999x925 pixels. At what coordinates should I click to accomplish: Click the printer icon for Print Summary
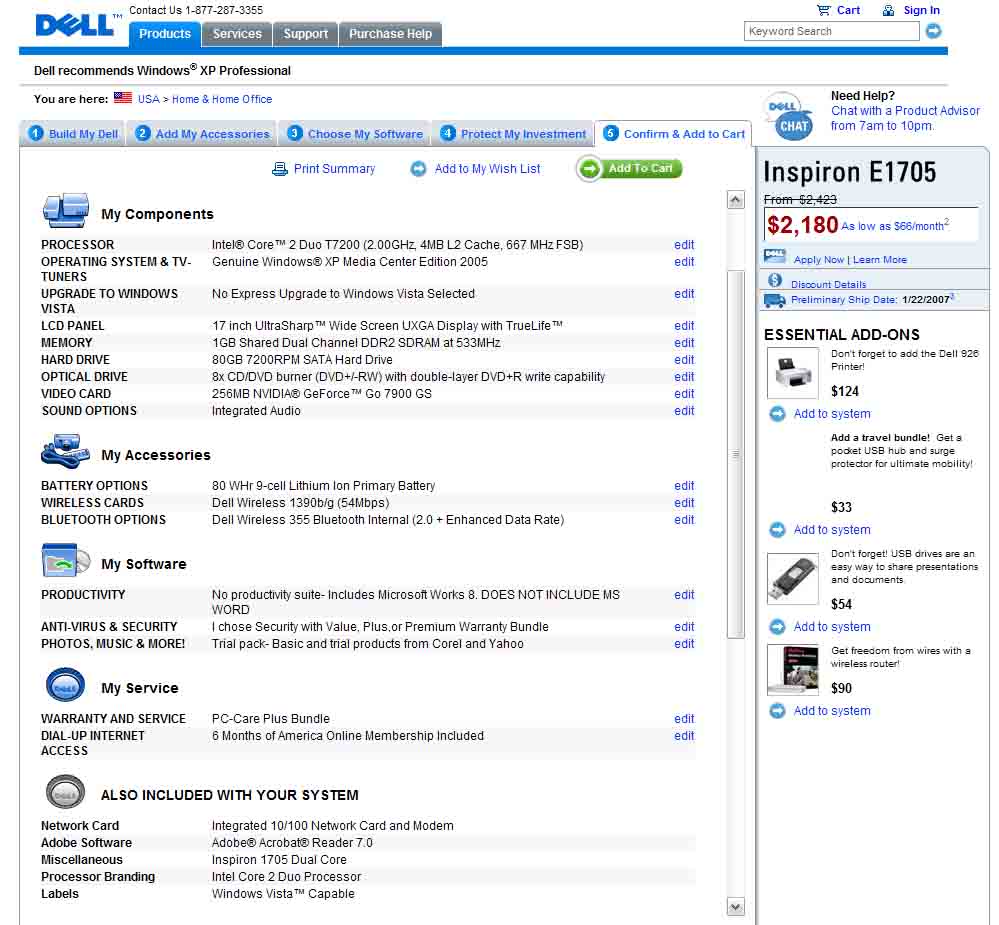(x=280, y=169)
